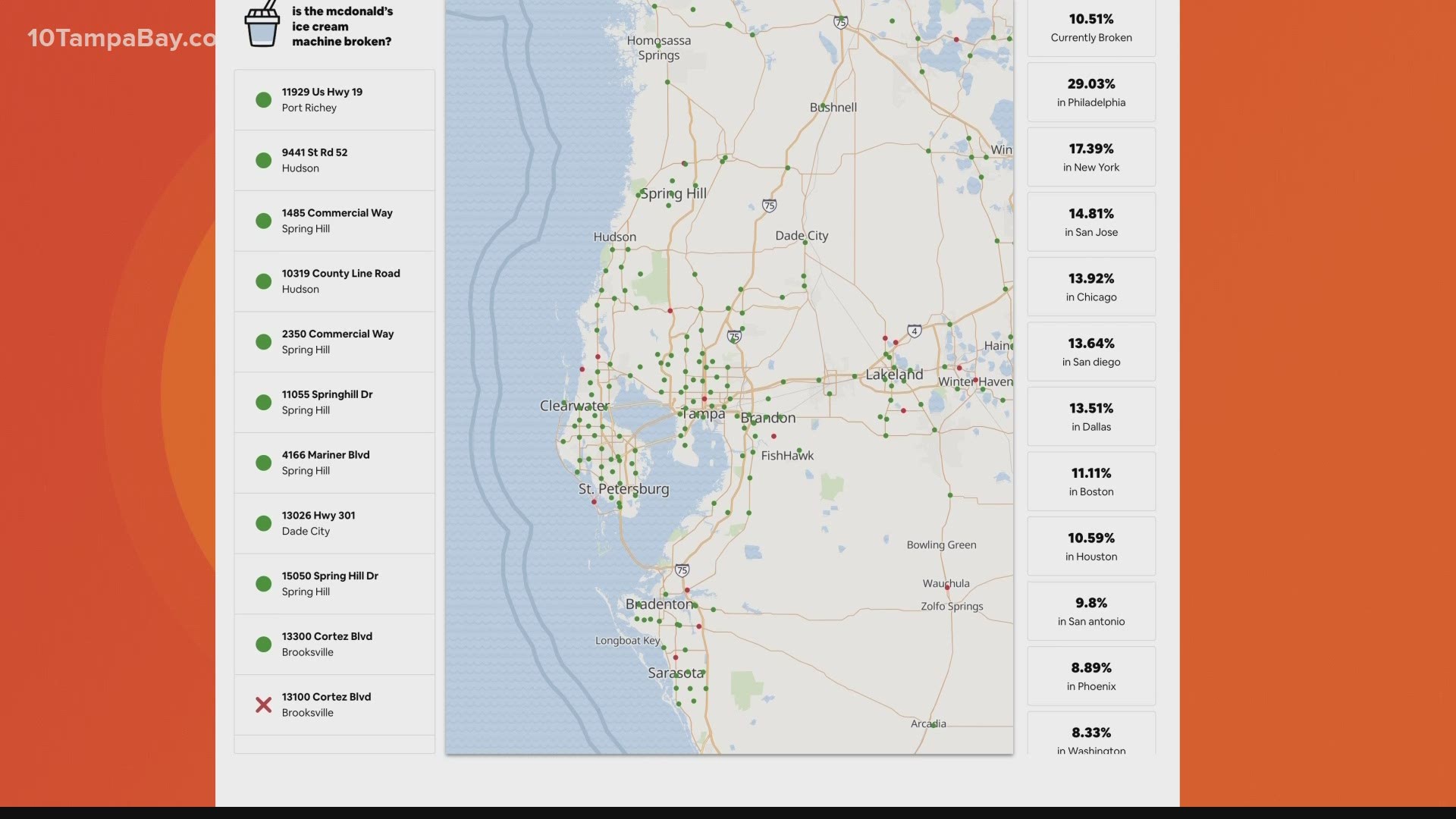Click the Sarasota label on the map
Image resolution: width=1456 pixels, height=819 pixels.
tap(676, 673)
